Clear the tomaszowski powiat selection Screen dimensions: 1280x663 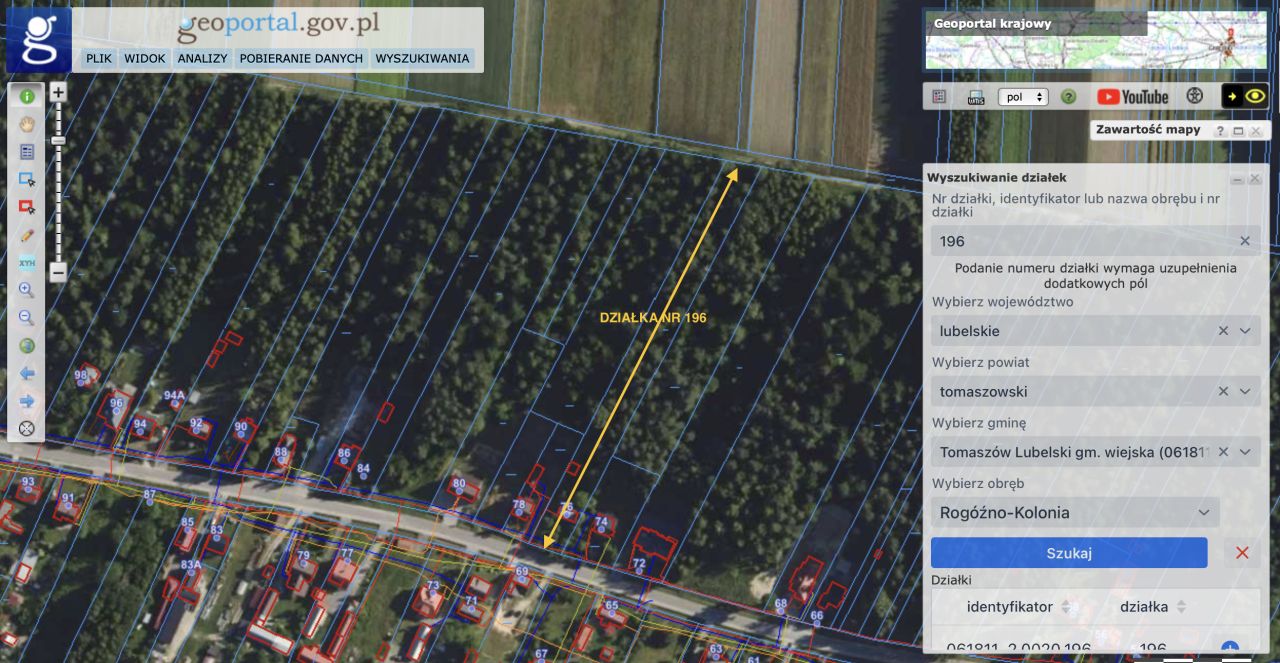point(1223,391)
